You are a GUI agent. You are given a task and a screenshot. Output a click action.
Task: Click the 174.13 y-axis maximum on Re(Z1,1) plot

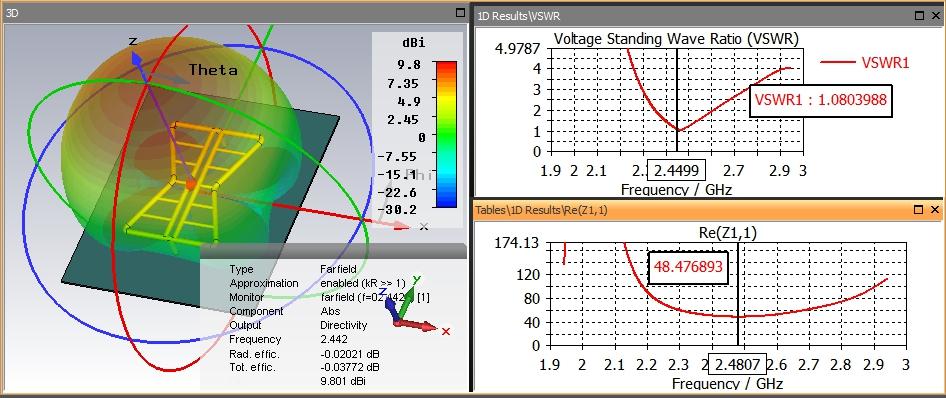(x=518, y=244)
